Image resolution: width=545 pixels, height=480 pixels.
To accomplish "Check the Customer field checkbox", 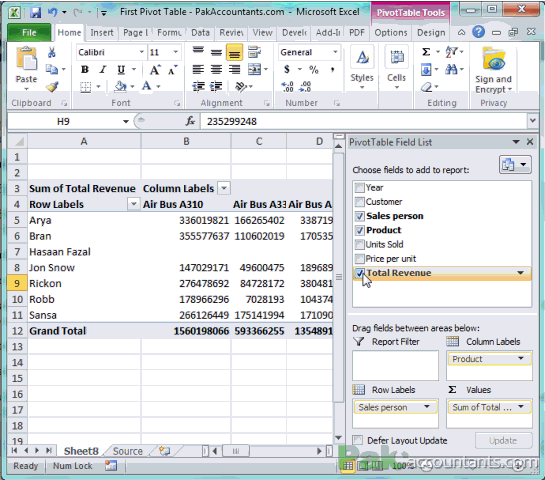I will (x=359, y=202).
